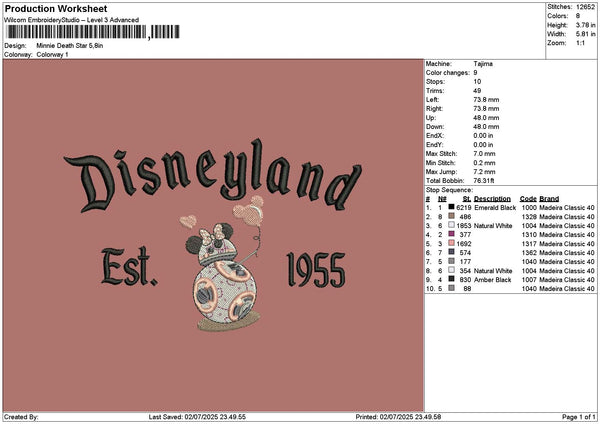Click code '1310' in stop row 4
Image resolution: width=600 pixels, height=424 pixels.
tap(529, 235)
